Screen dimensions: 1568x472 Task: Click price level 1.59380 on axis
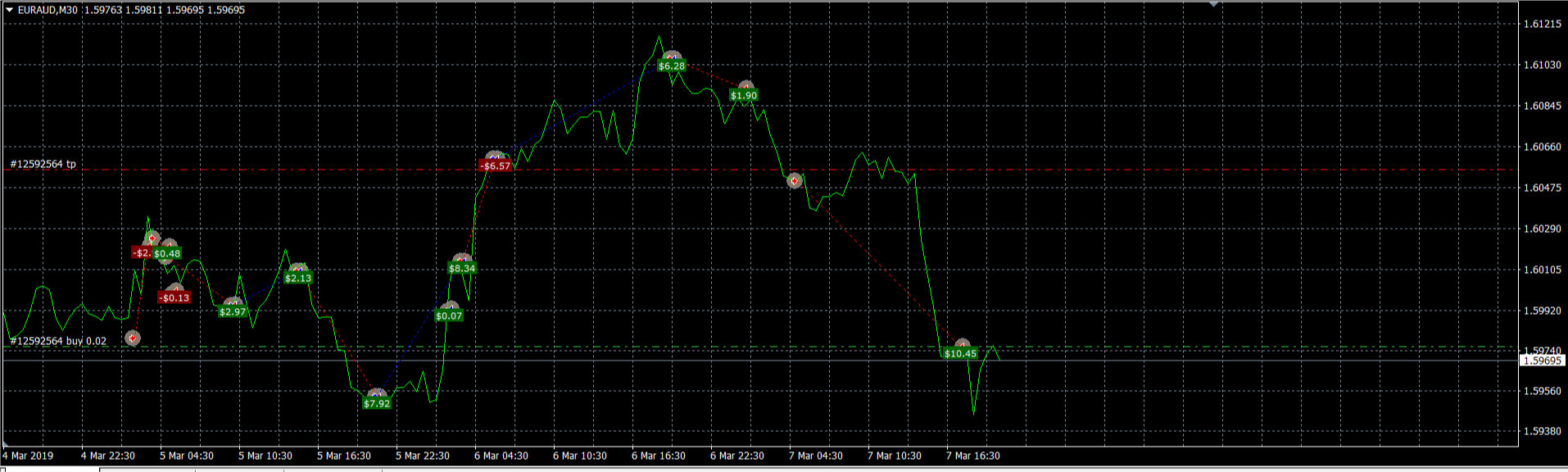click(x=1542, y=431)
